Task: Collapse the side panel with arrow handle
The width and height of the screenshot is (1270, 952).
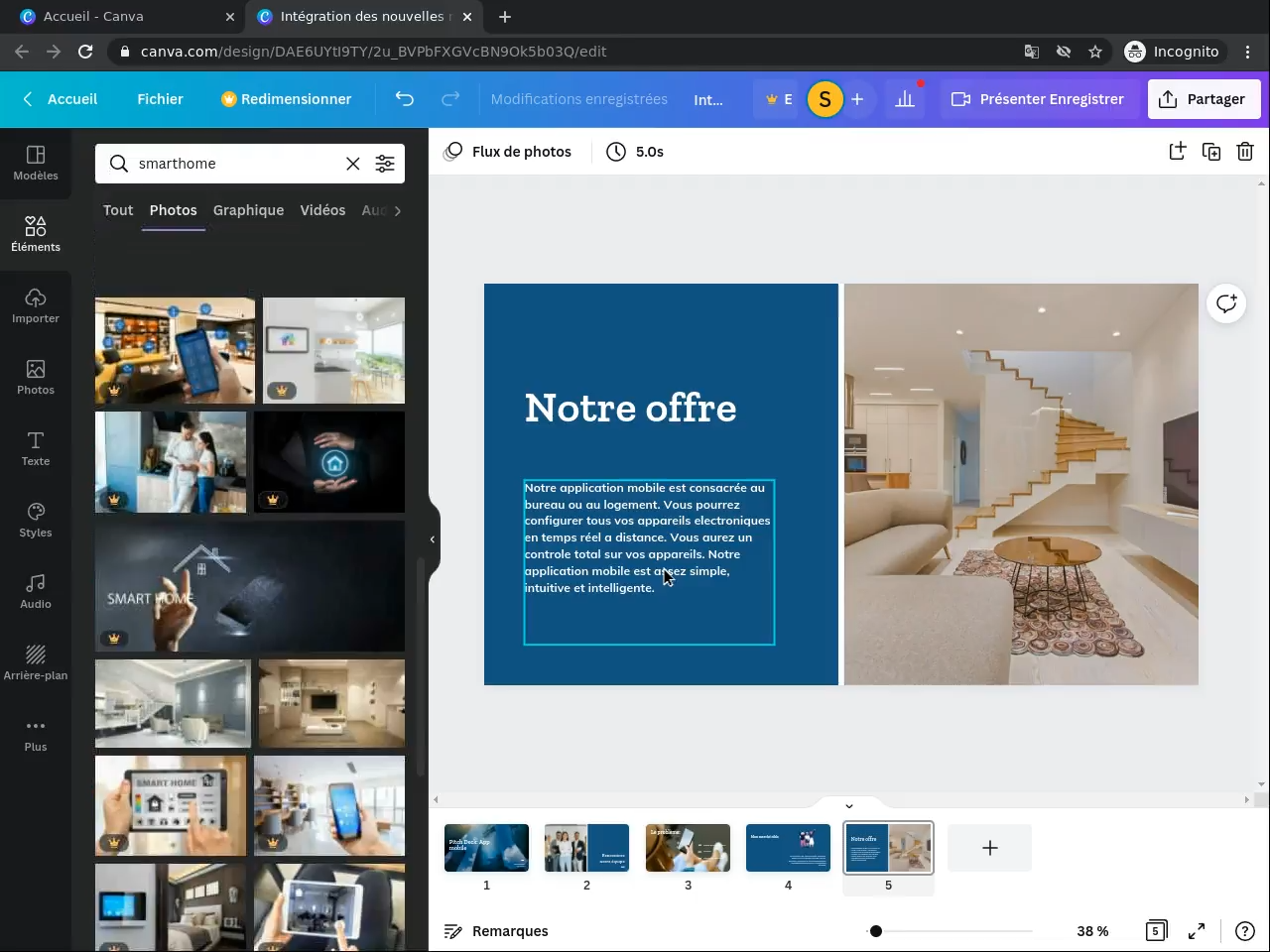Action: click(x=433, y=539)
